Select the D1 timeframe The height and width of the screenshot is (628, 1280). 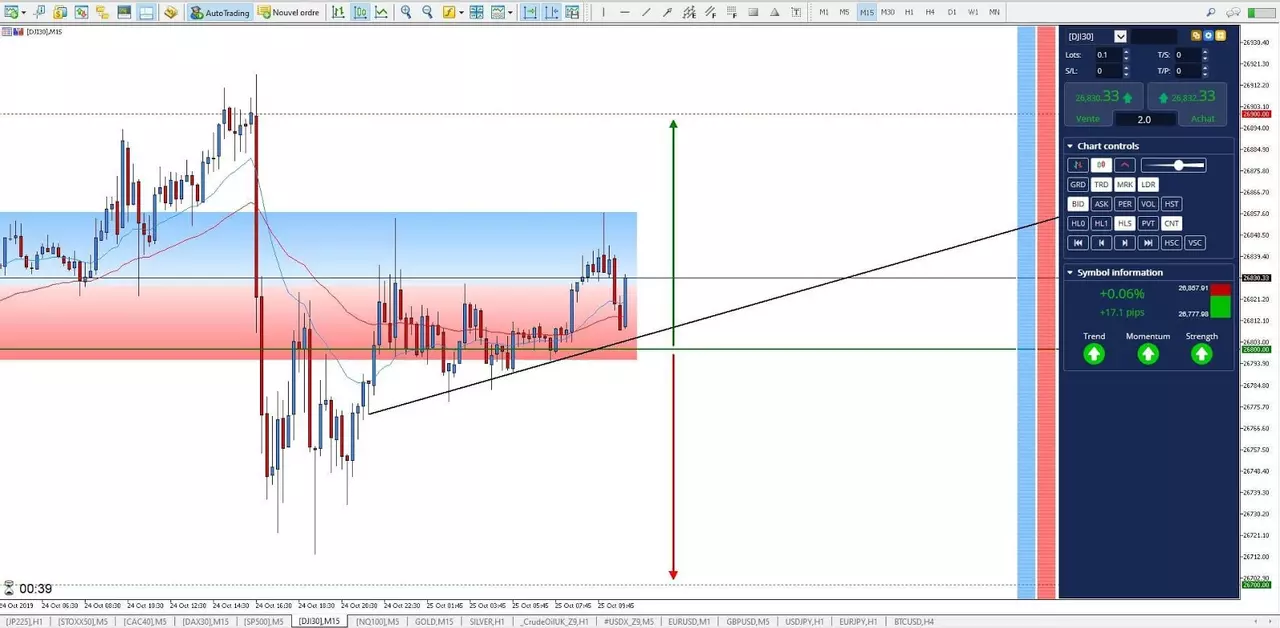[x=952, y=12]
